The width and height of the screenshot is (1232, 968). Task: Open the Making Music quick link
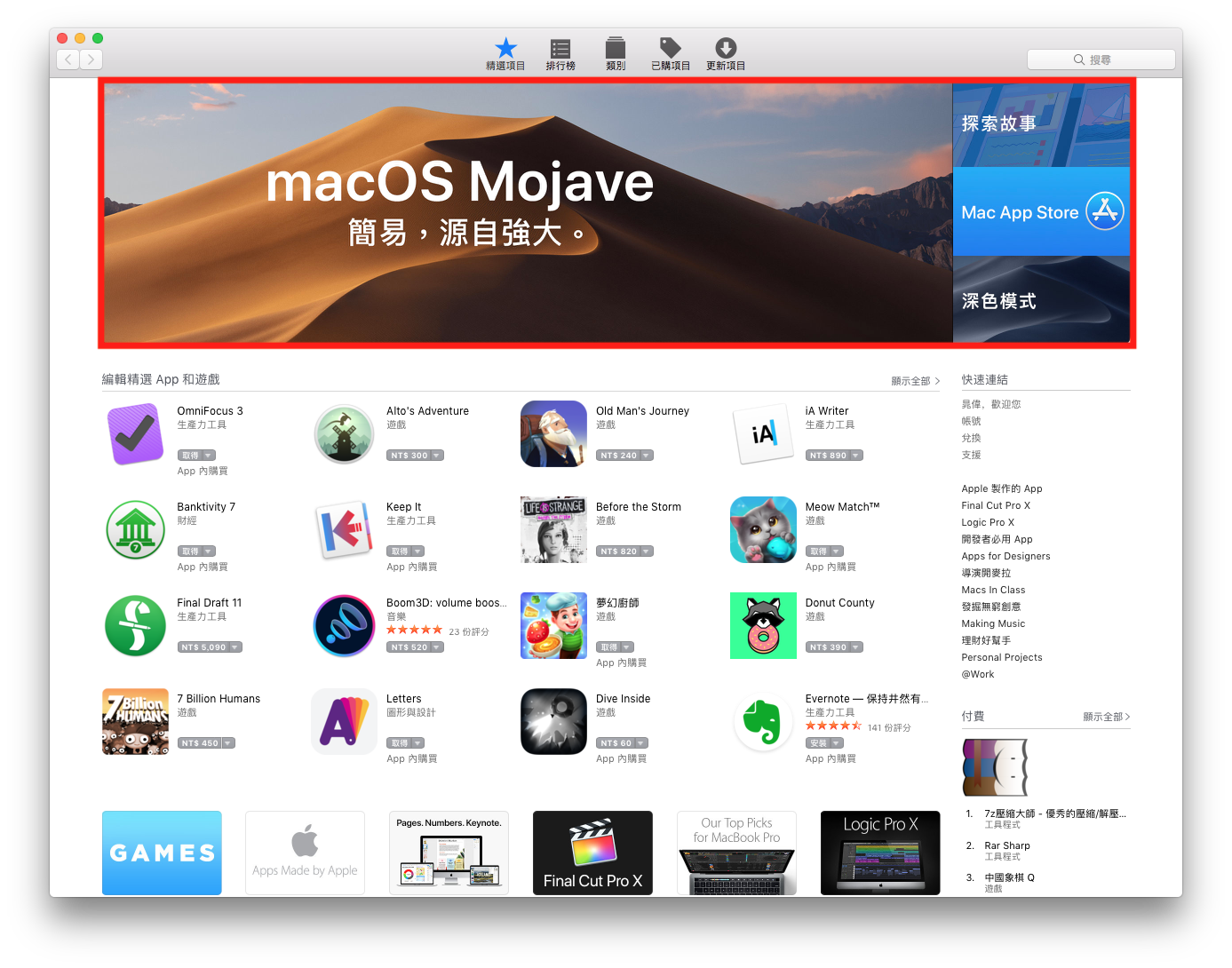click(993, 623)
